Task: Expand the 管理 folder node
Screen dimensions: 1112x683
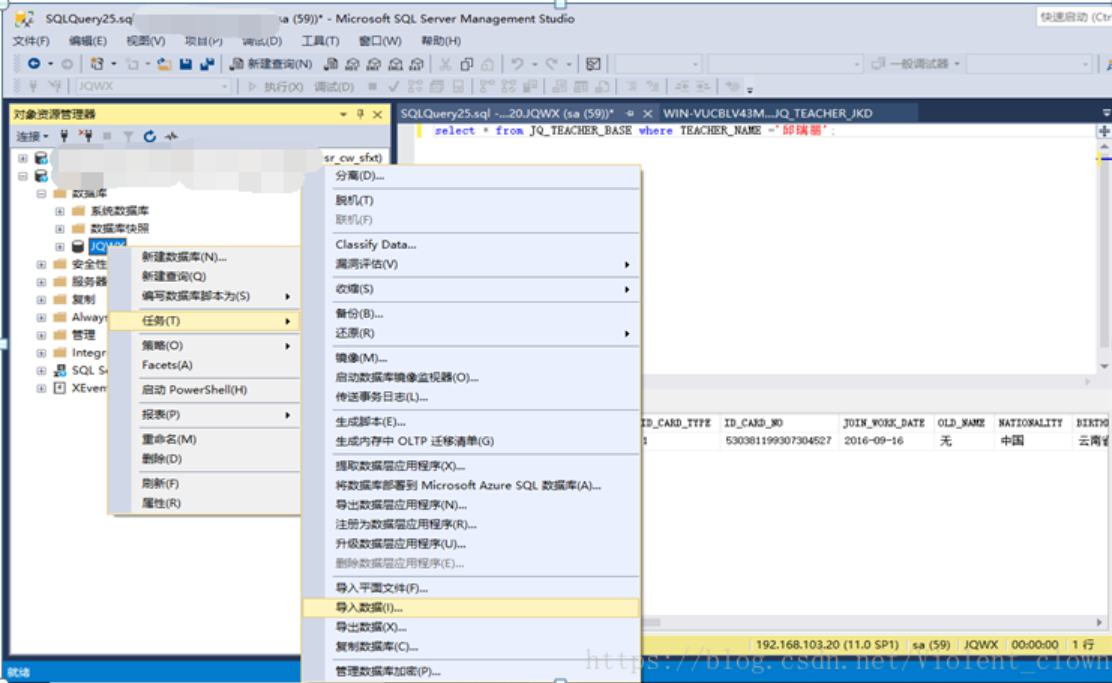Action: 41,335
